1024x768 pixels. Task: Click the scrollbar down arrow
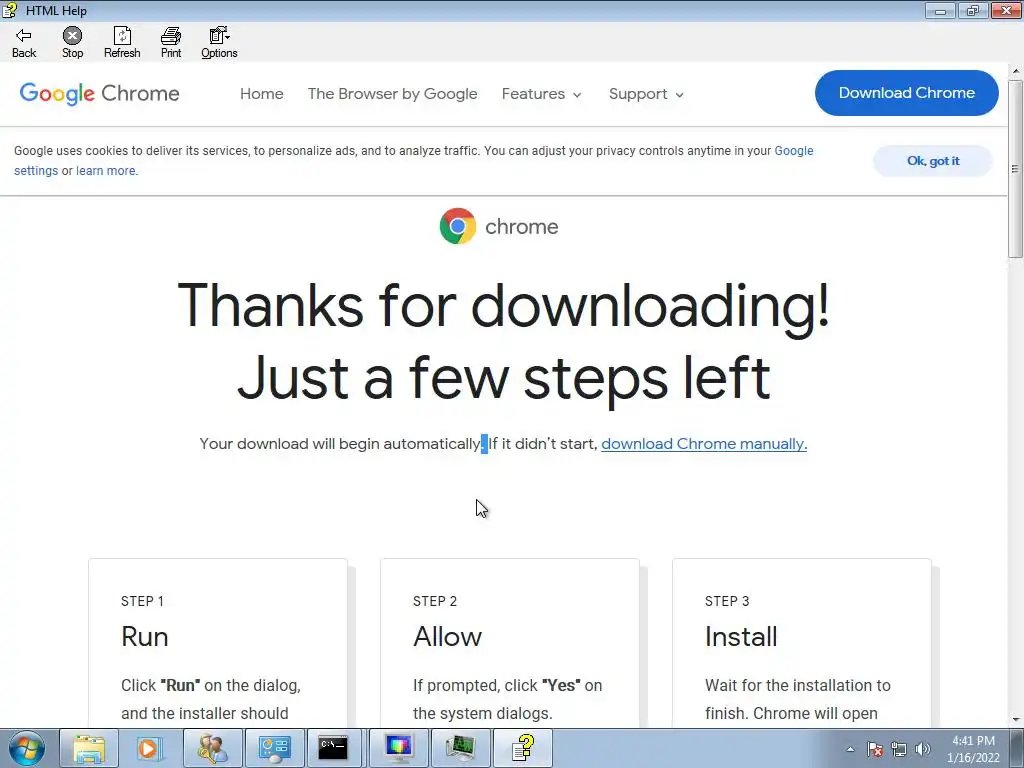(1015, 720)
